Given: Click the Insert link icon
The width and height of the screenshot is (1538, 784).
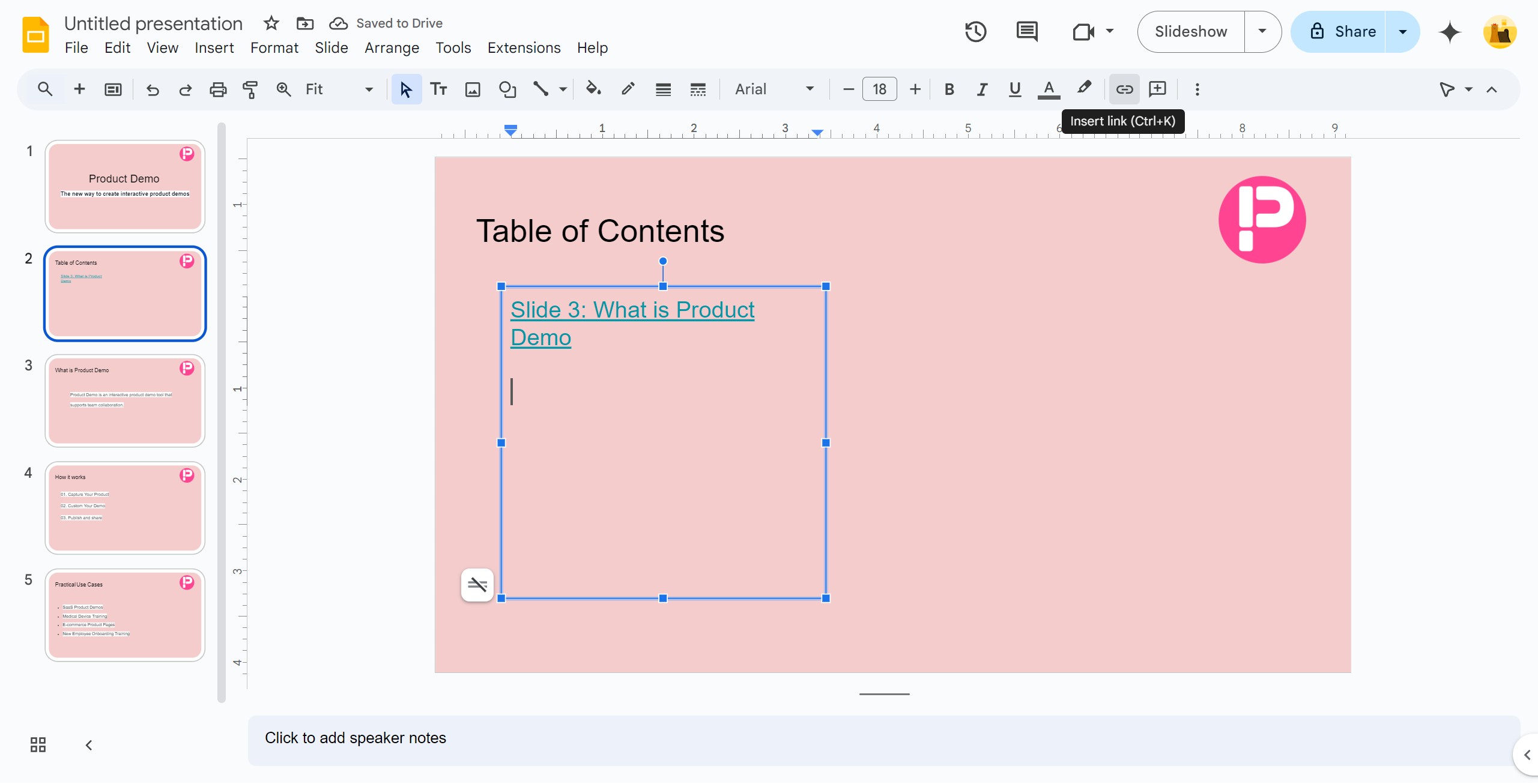Looking at the screenshot, I should click(1124, 89).
